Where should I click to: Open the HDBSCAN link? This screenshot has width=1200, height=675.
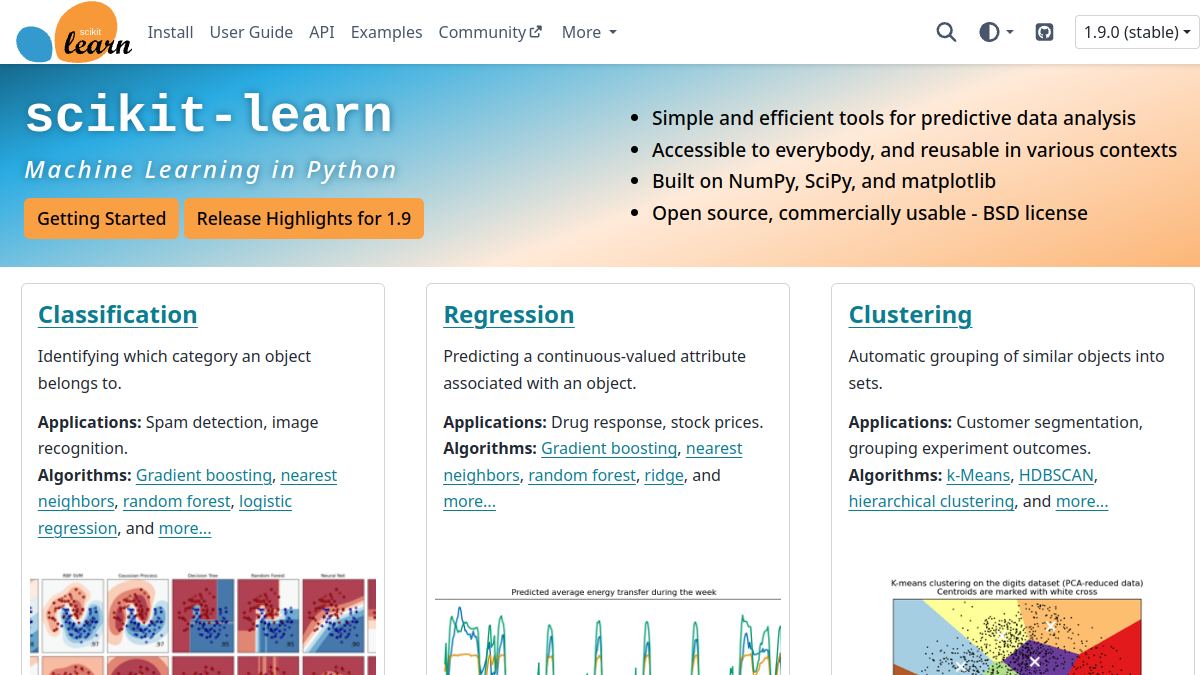[1057, 475]
